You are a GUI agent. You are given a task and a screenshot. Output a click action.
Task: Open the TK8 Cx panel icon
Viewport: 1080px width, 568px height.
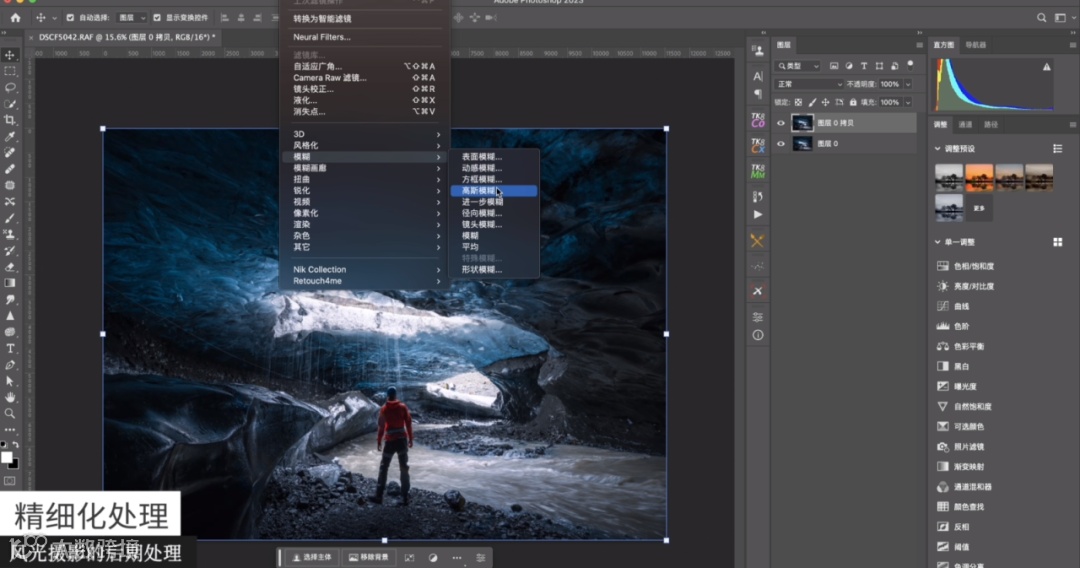[x=758, y=145]
